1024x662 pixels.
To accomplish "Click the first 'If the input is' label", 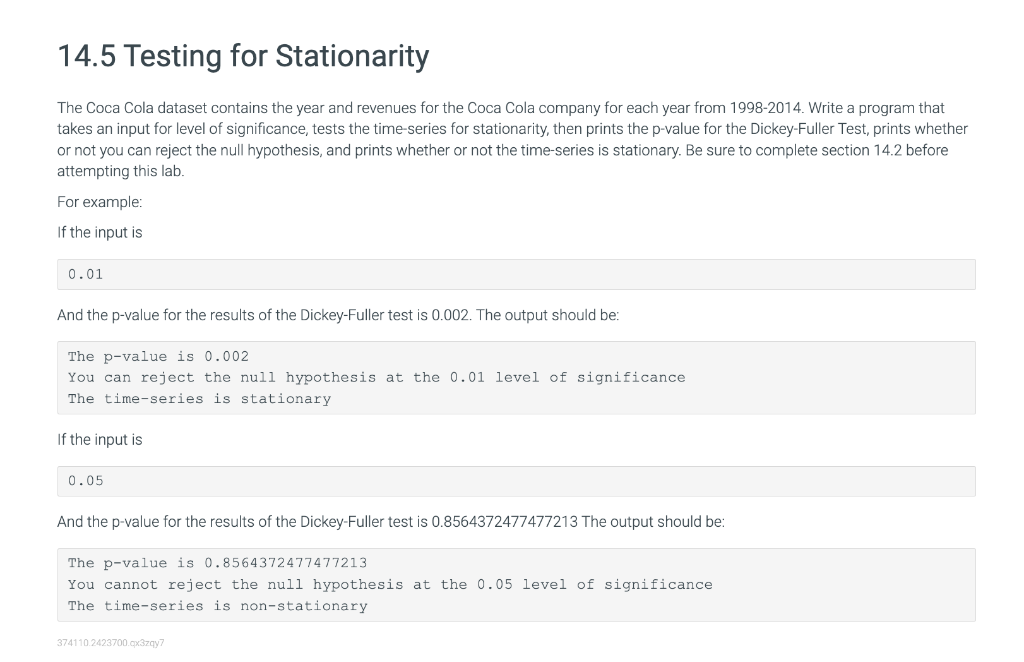I will [99, 232].
